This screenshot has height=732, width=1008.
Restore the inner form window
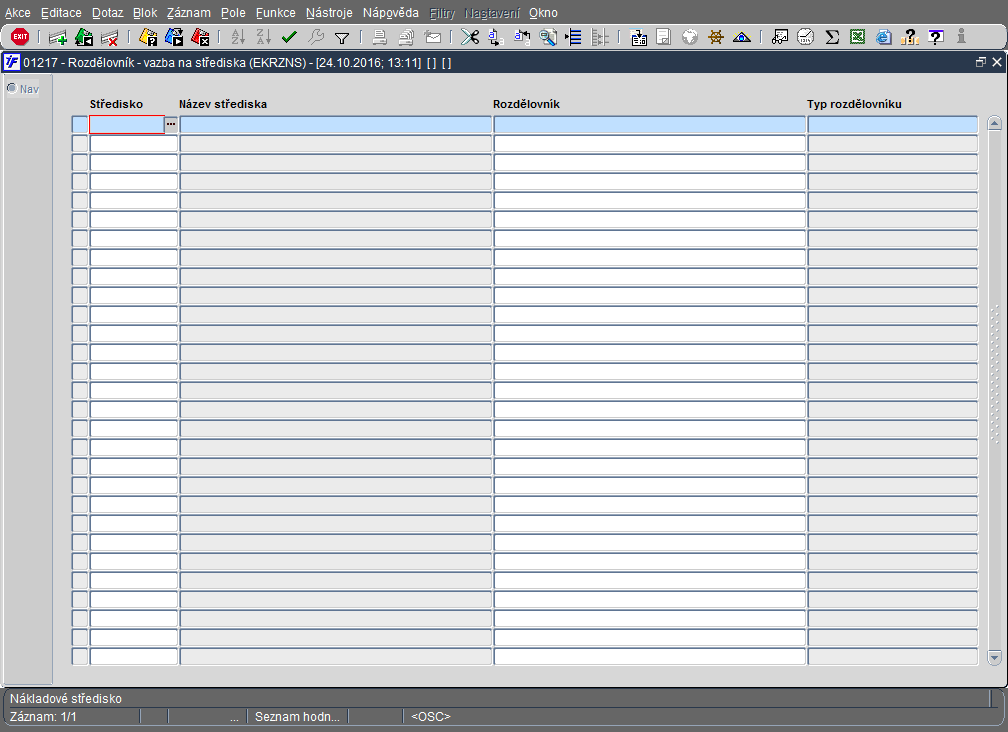[980, 62]
